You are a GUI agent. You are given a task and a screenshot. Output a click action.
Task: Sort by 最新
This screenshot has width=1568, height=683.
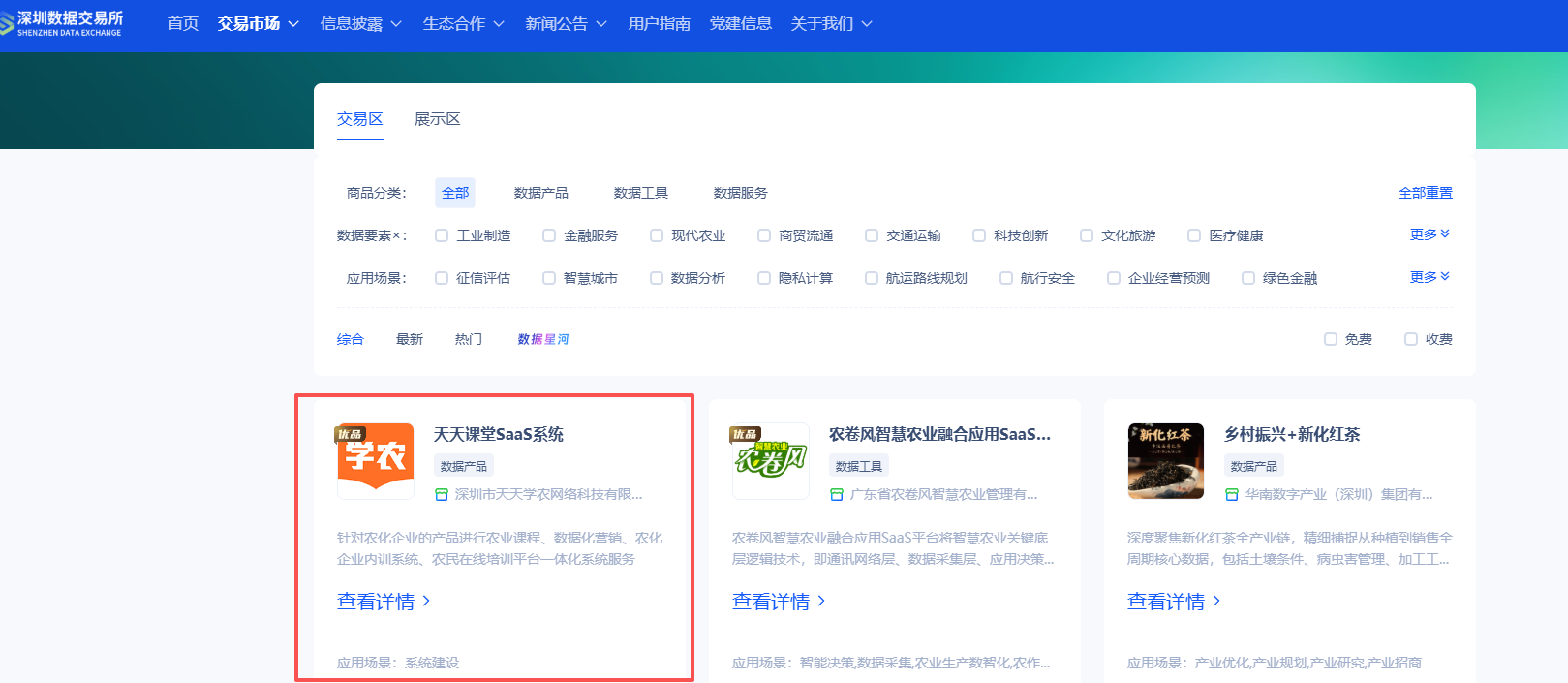click(410, 339)
